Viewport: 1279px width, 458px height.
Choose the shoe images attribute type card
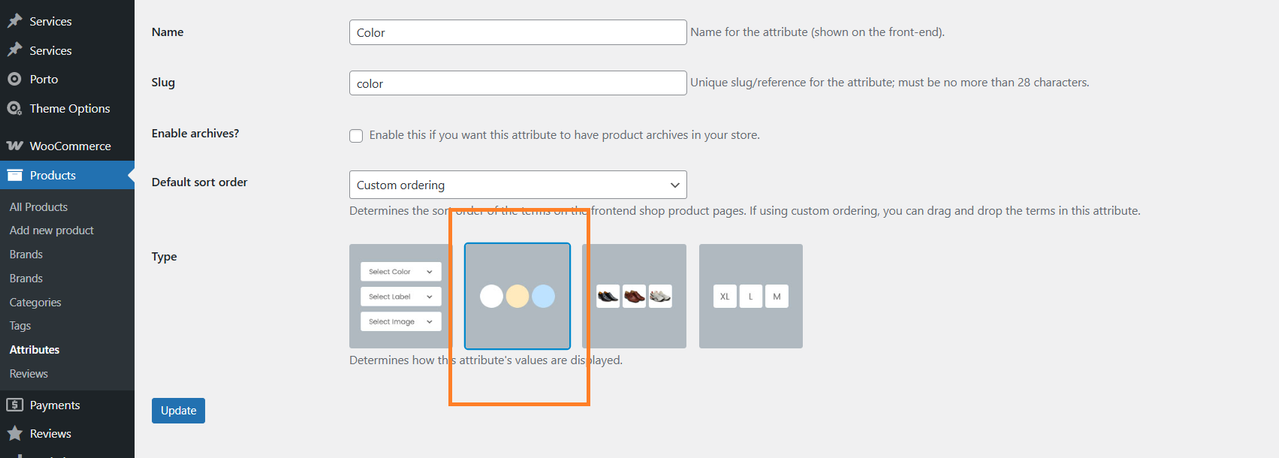tap(634, 296)
